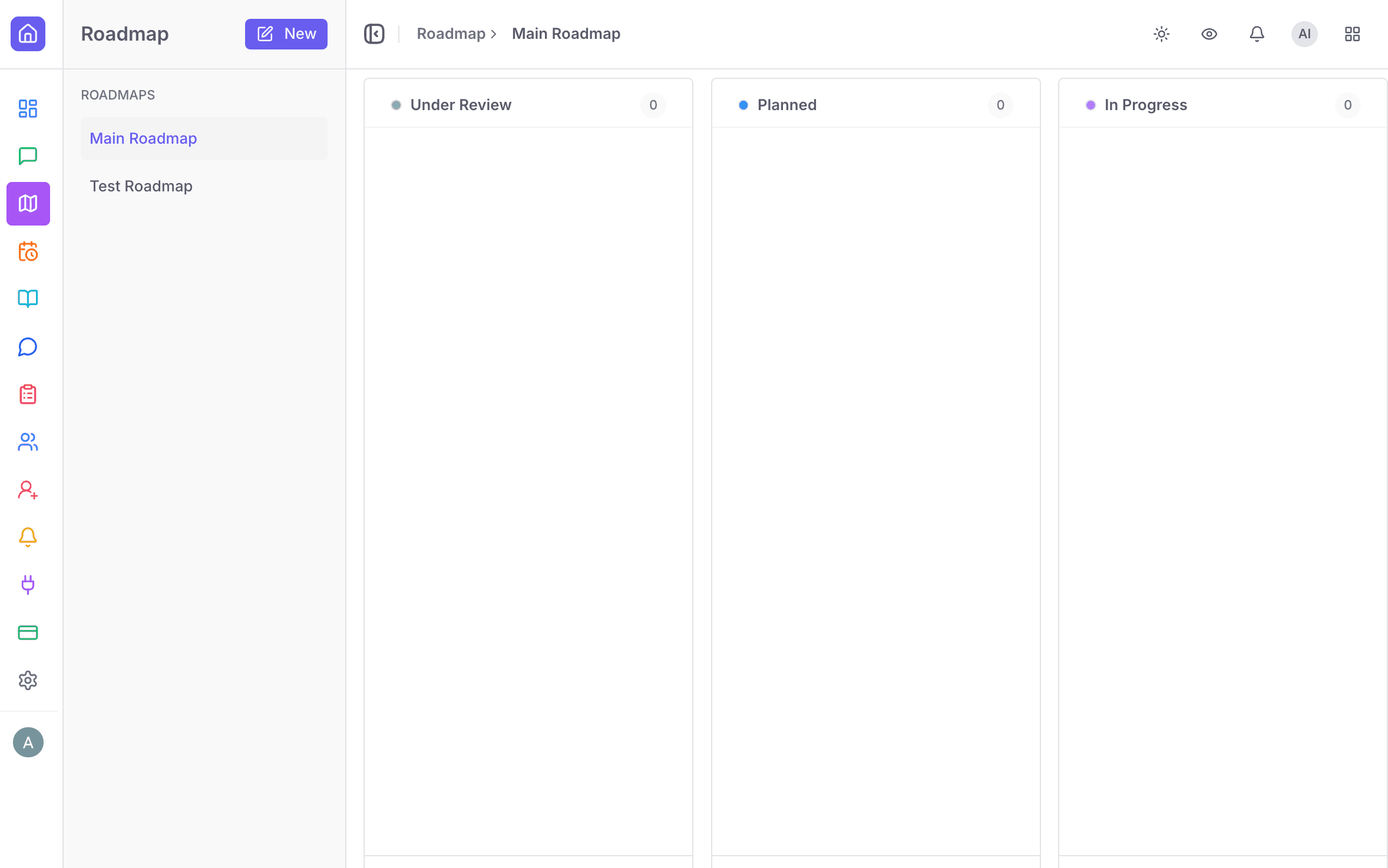Image resolution: width=1388 pixels, height=868 pixels.
Task: Select Main Roadmap in roadmaps list
Action: [x=204, y=138]
